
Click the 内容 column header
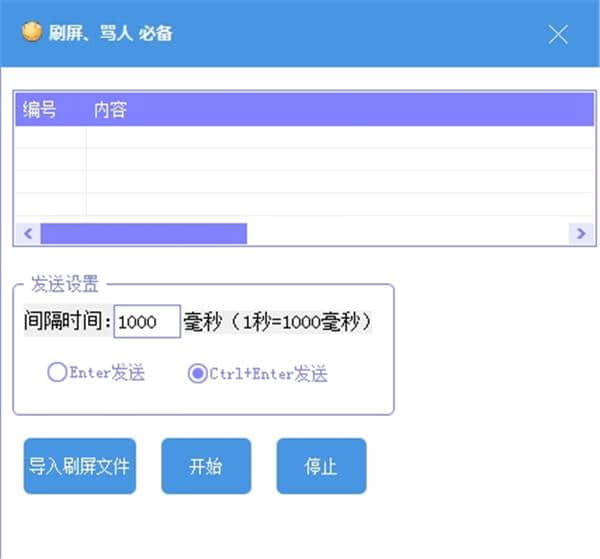click(110, 110)
